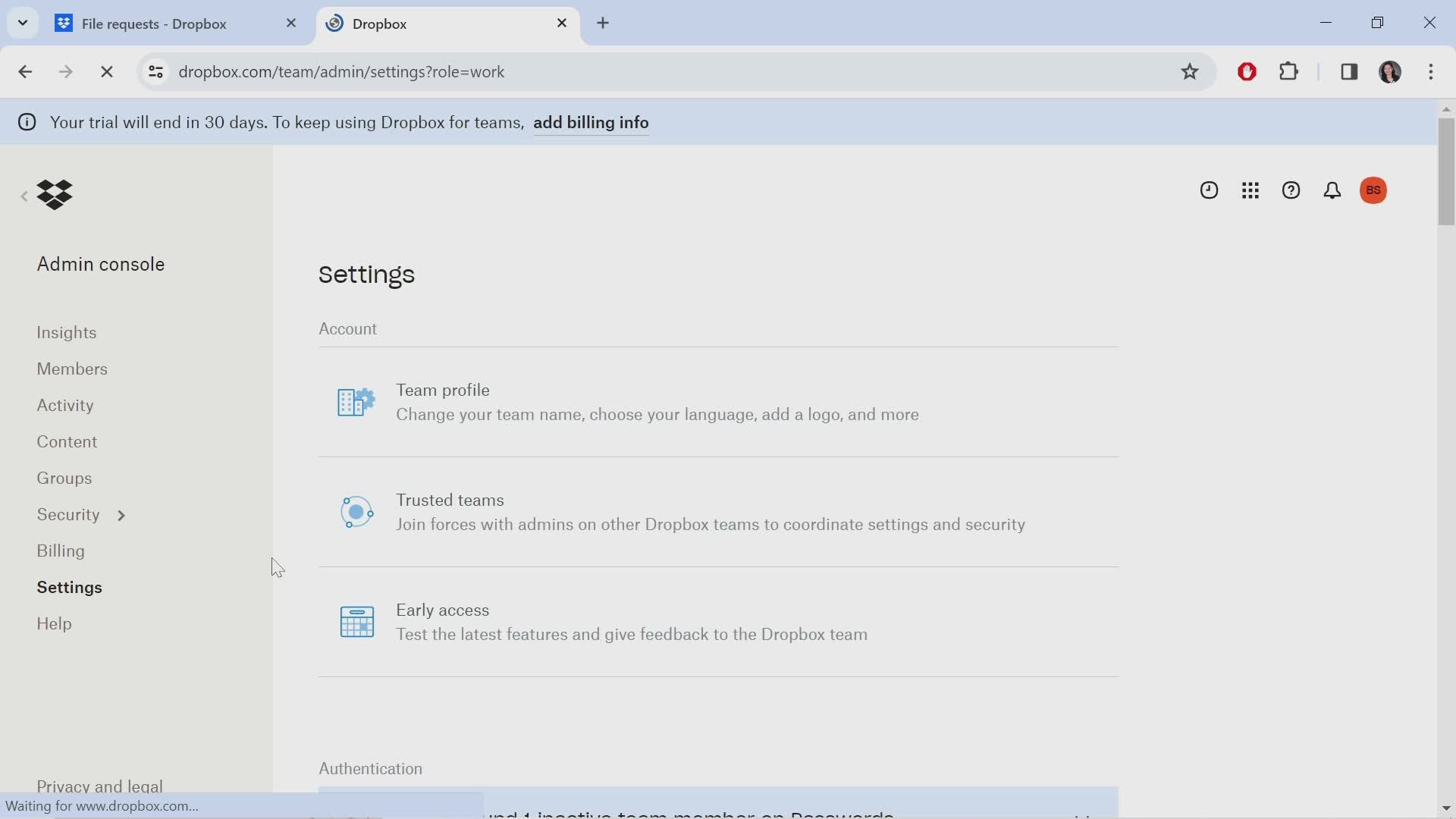Viewport: 1456px width, 819px height.
Task: Open the Team profile settings link
Action: click(x=443, y=391)
